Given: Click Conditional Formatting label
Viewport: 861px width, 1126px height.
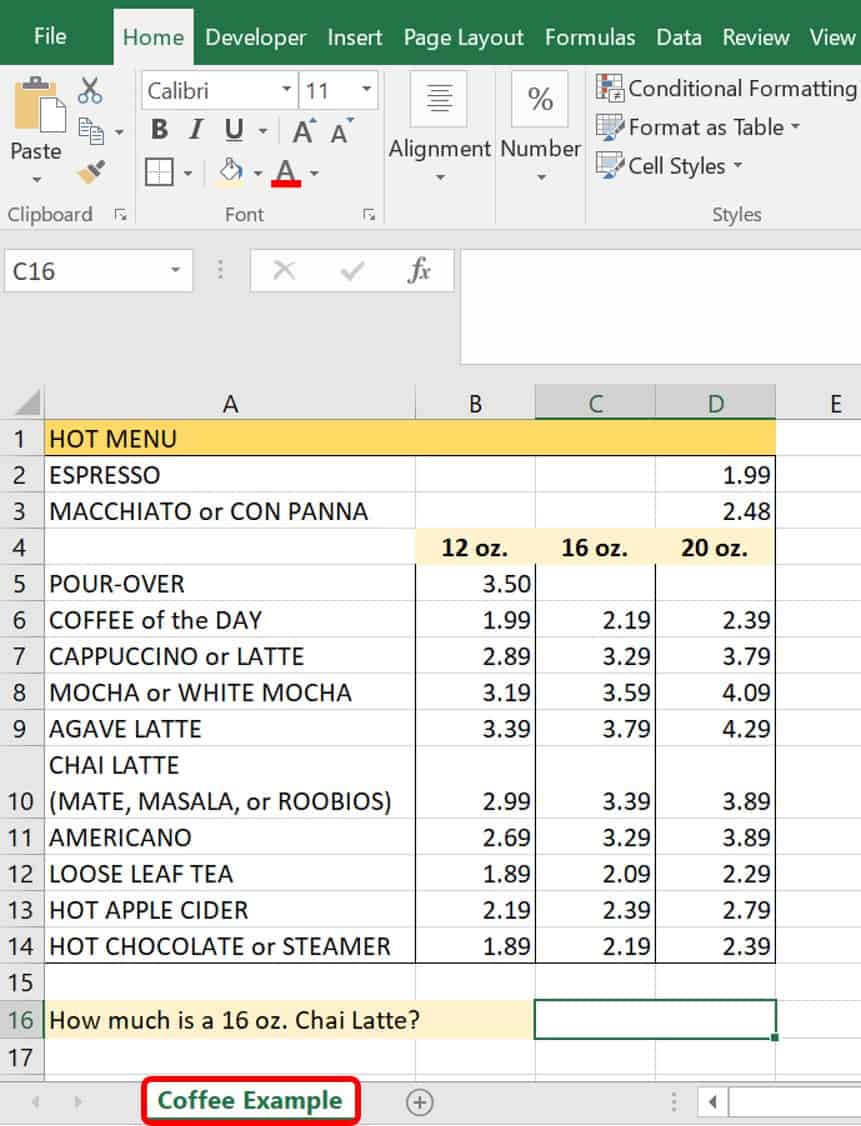Looking at the screenshot, I should (743, 88).
